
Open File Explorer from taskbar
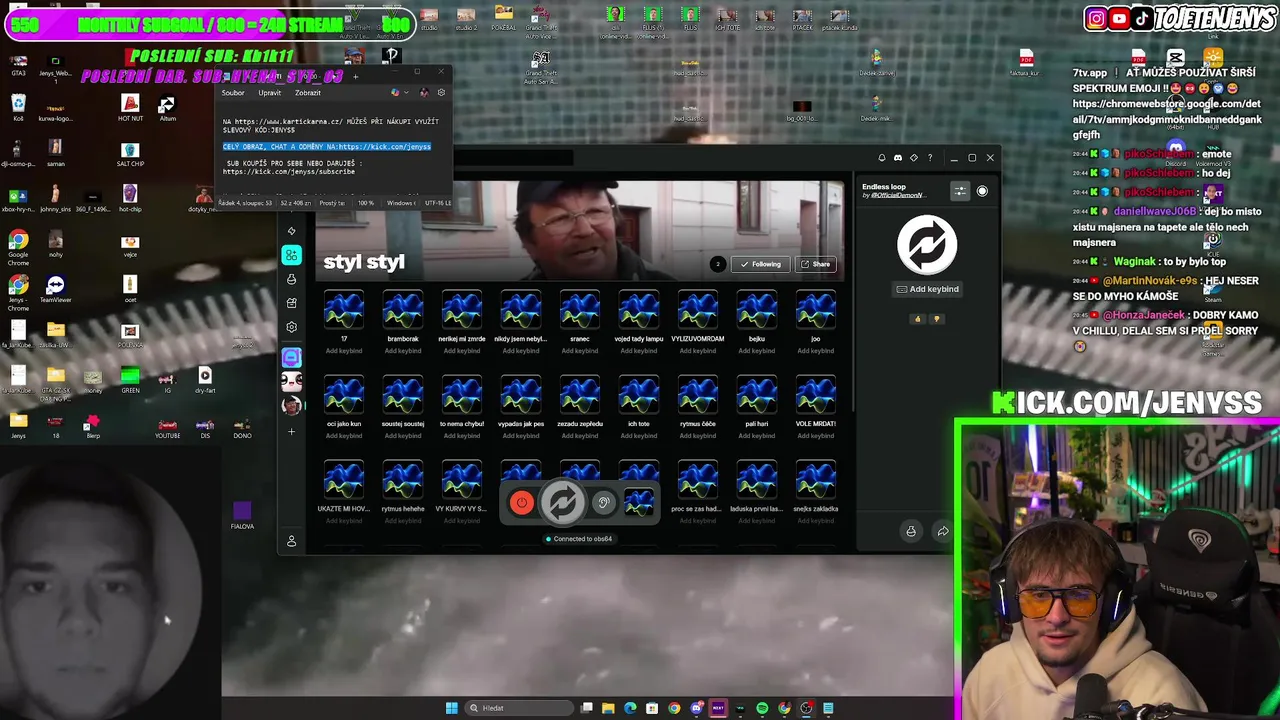608,708
